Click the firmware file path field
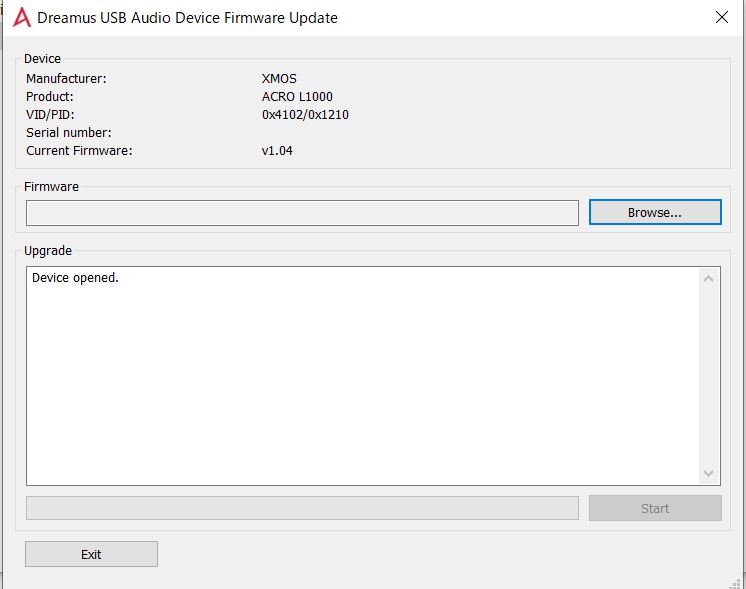This screenshot has width=746, height=589. [302, 213]
